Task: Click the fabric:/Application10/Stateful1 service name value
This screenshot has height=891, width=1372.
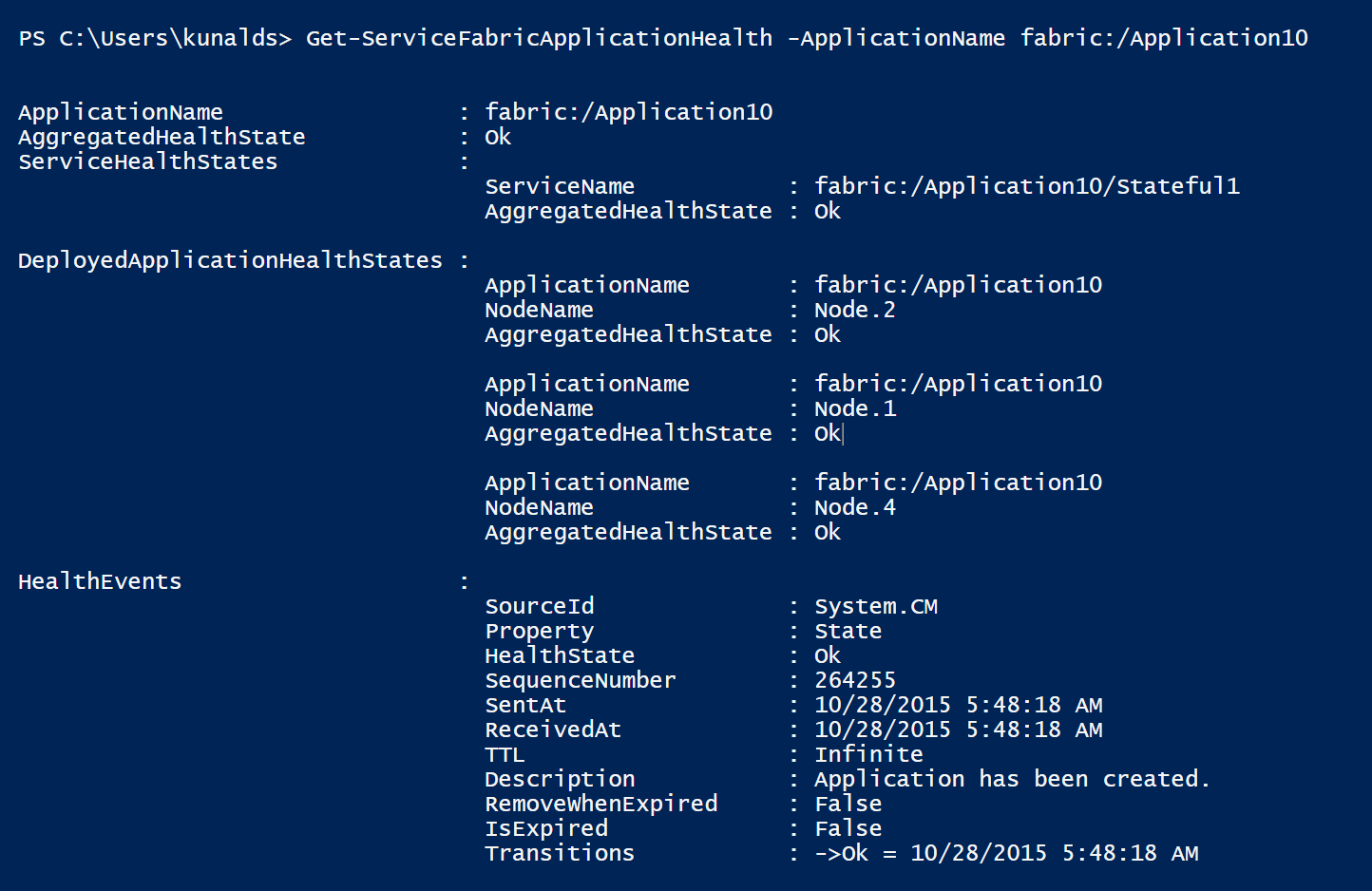Action: (1026, 186)
